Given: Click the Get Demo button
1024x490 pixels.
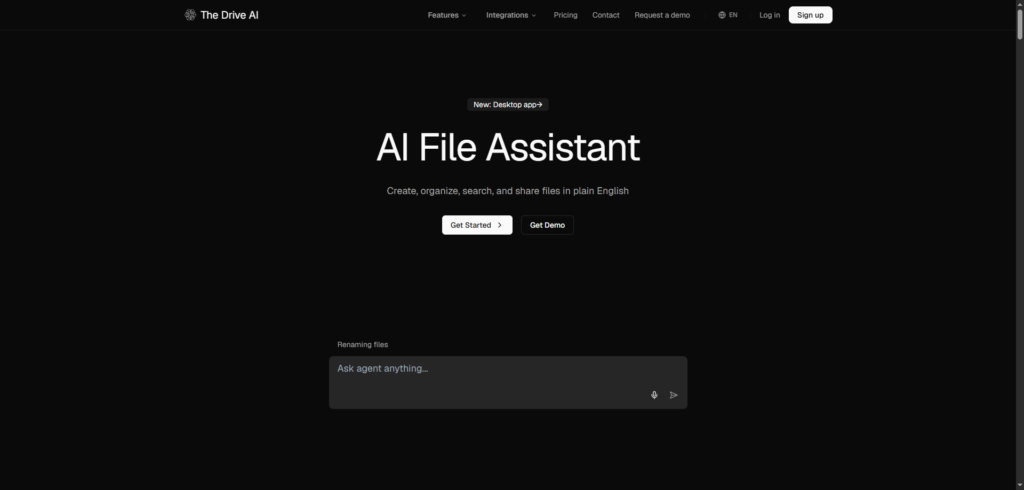Looking at the screenshot, I should point(547,225).
